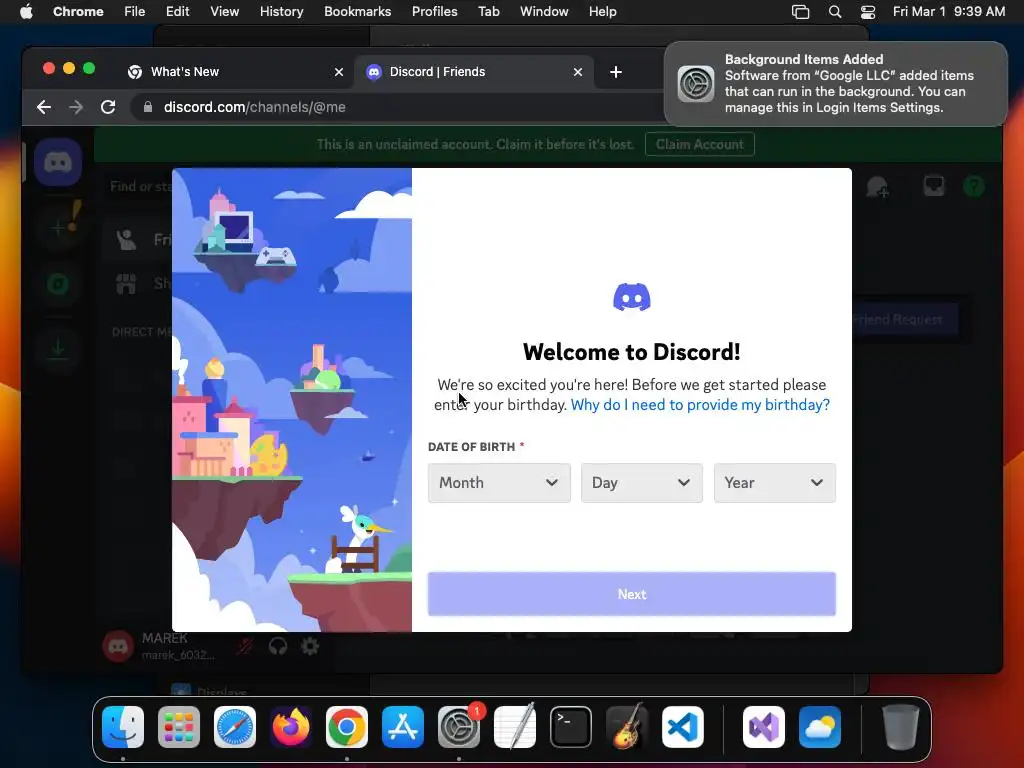Screen dimensions: 1024x768
Task: Click the Download Apps arrow icon
Action: coord(58,348)
